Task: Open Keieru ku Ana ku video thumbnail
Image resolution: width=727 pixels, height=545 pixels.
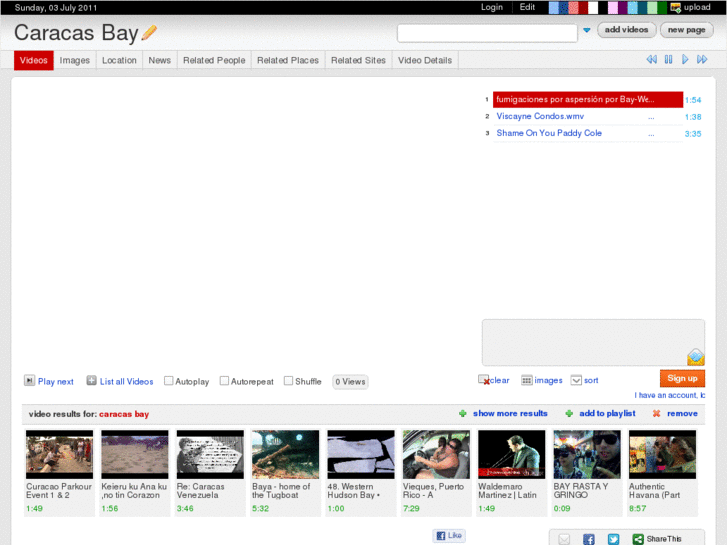Action: [135, 454]
